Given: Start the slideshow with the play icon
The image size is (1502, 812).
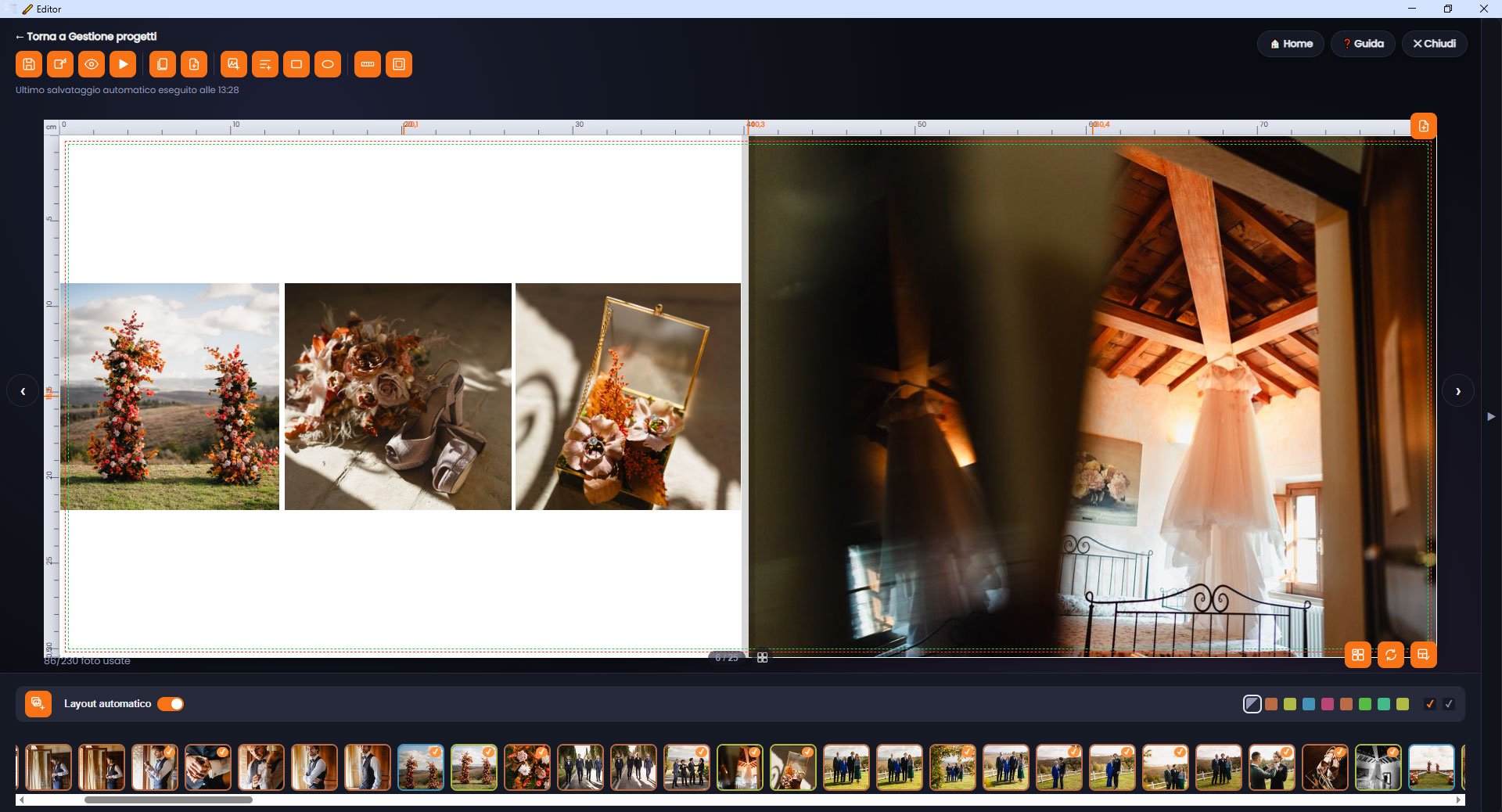Looking at the screenshot, I should [123, 64].
